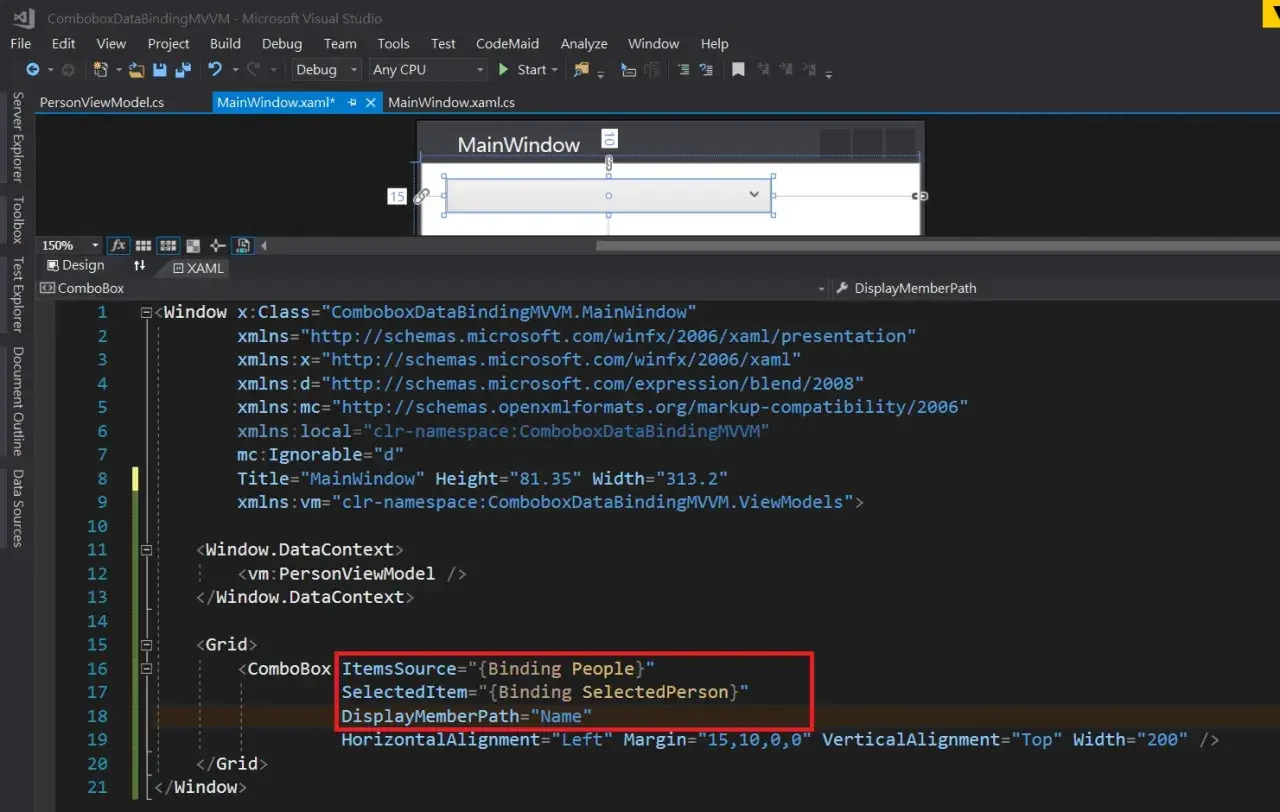1280x812 pixels.
Task: Open the Data Sources side panel
Action: (17, 508)
